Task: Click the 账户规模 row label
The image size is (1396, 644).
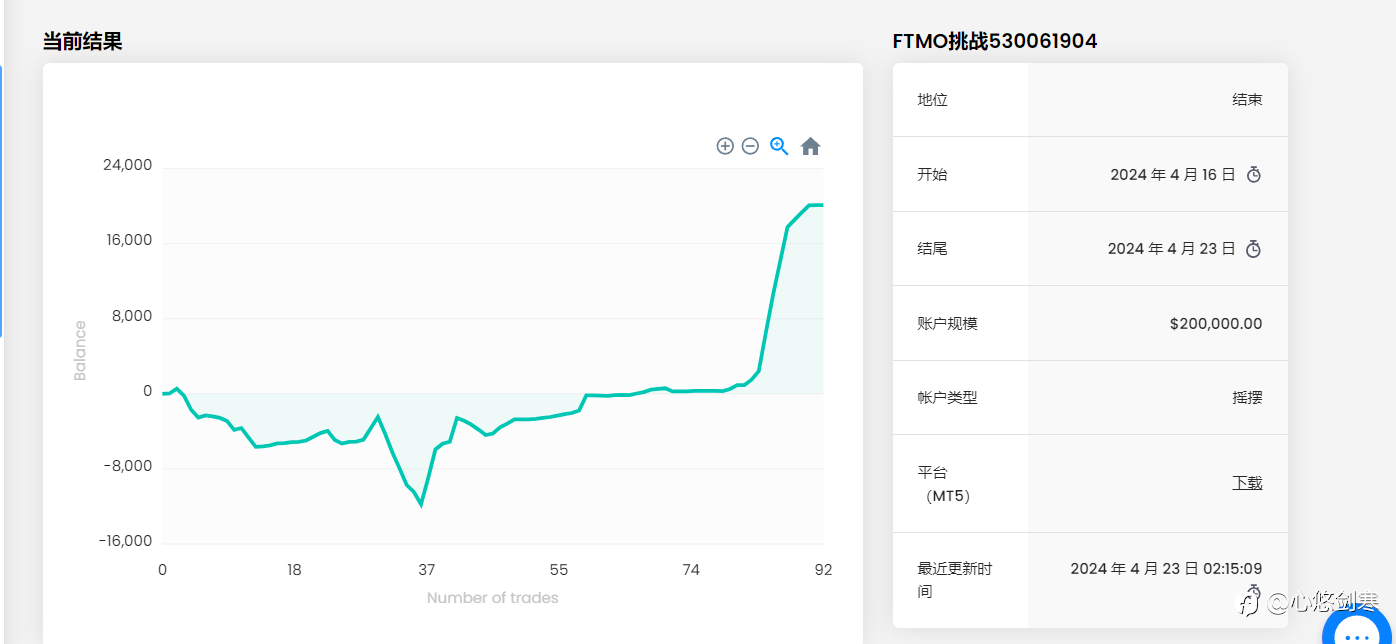Action: [x=947, y=324]
